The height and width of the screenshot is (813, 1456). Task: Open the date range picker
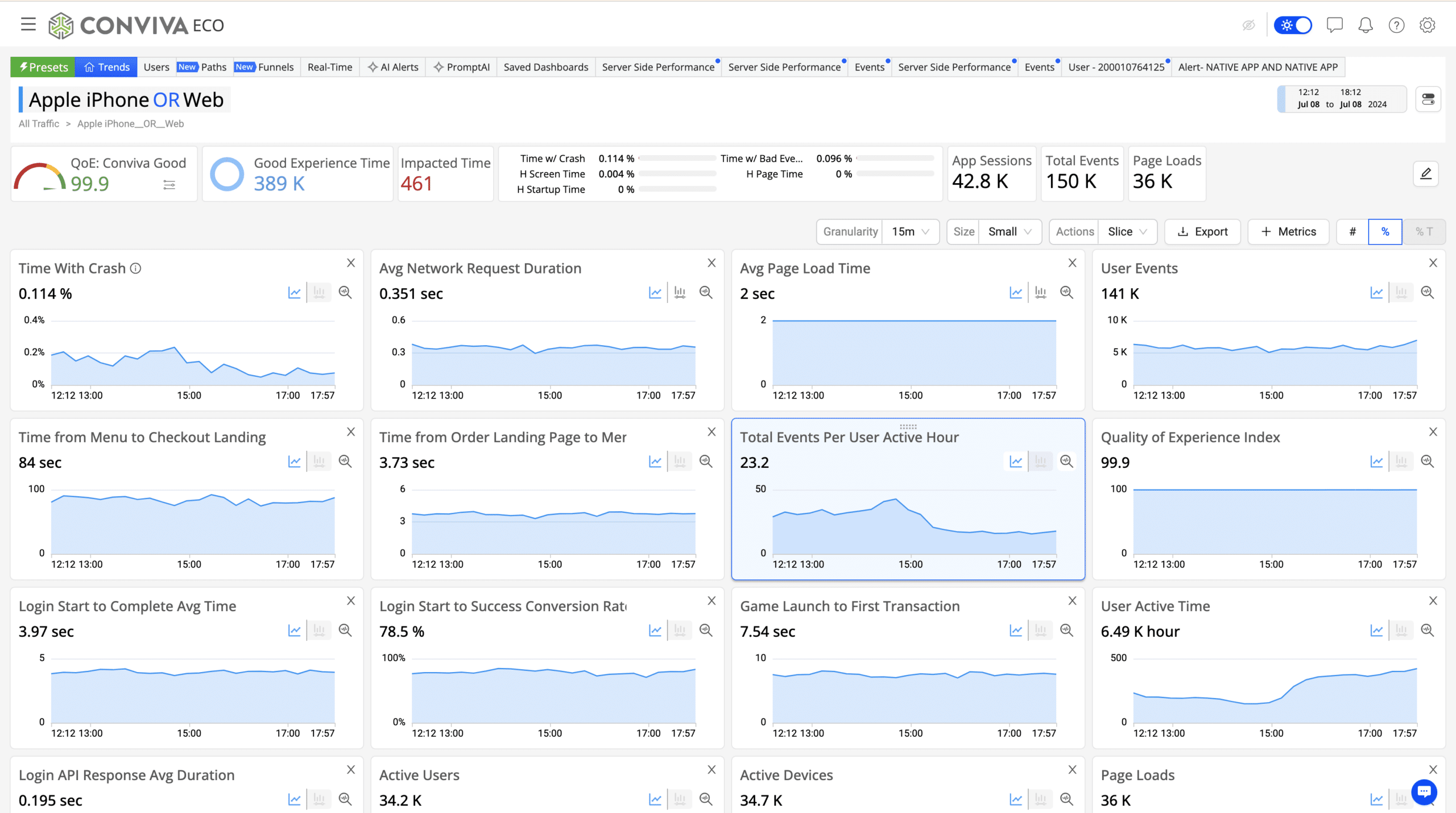click(1342, 98)
